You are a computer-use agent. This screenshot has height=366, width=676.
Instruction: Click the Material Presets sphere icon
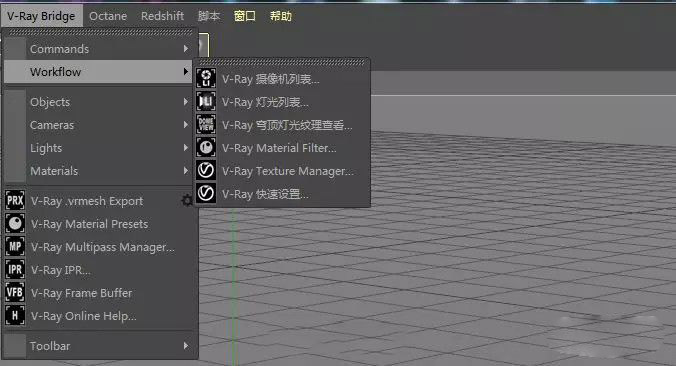tap(15, 223)
